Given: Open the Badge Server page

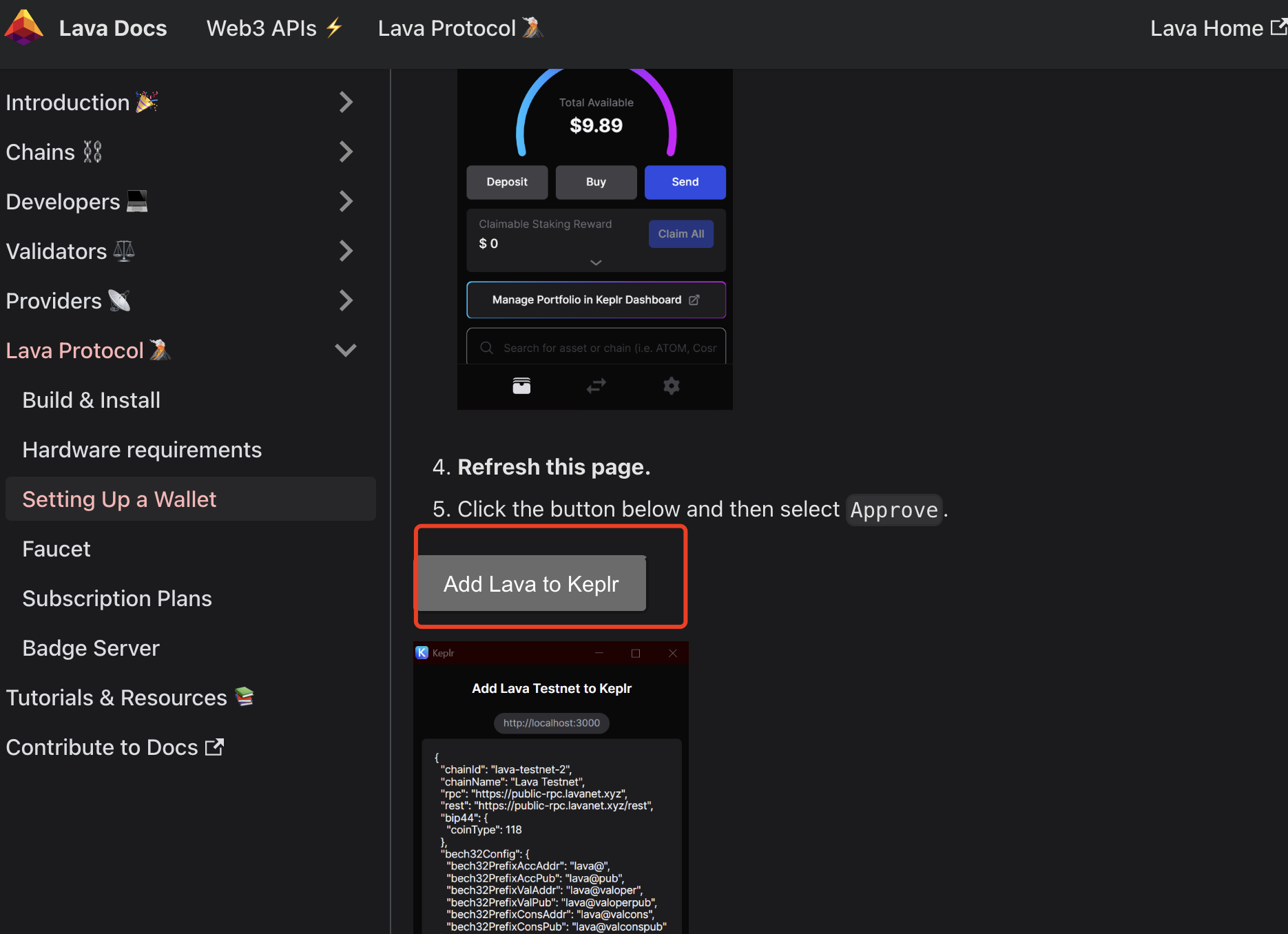Looking at the screenshot, I should (91, 648).
